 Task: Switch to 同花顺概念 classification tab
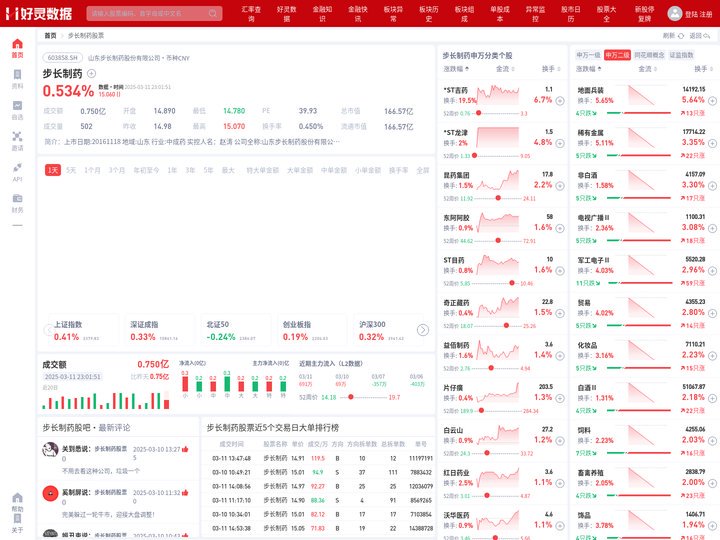click(649, 55)
